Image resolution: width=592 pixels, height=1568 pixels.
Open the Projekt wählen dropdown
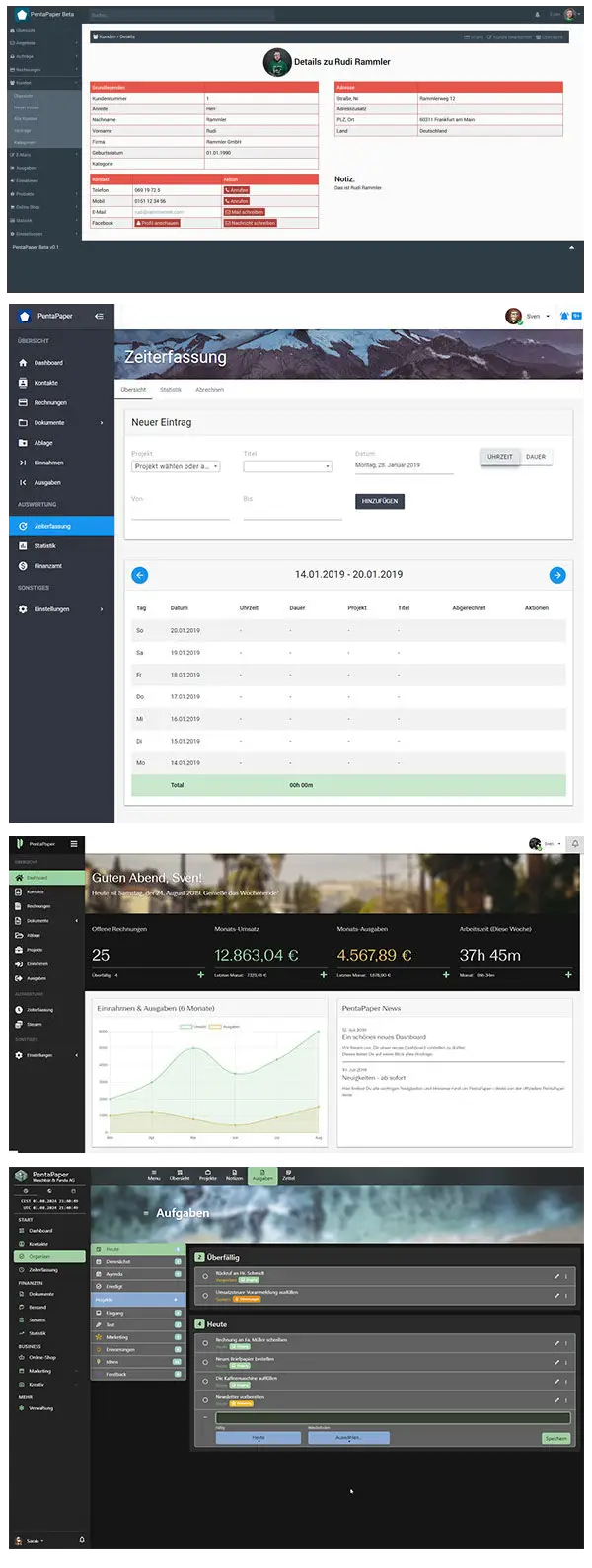point(176,466)
